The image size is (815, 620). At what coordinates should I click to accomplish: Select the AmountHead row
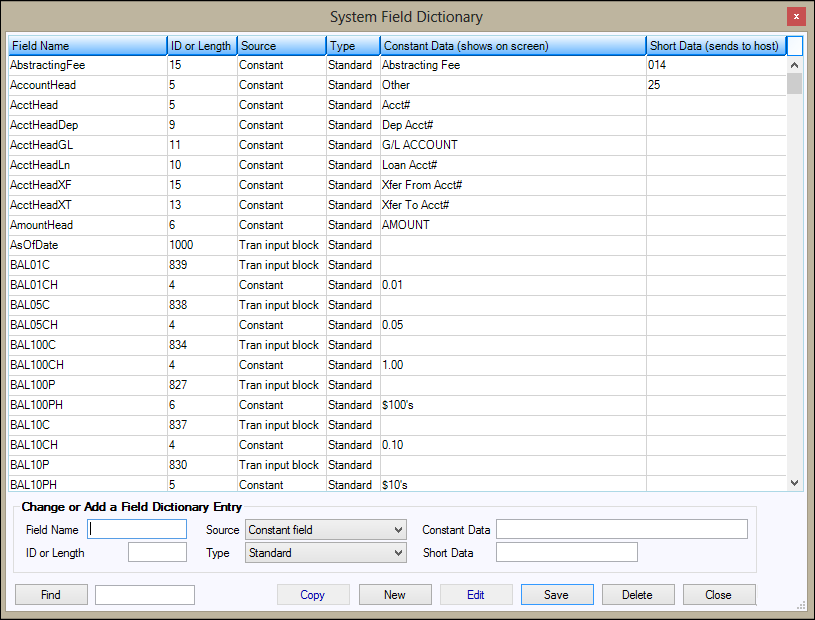point(397,225)
